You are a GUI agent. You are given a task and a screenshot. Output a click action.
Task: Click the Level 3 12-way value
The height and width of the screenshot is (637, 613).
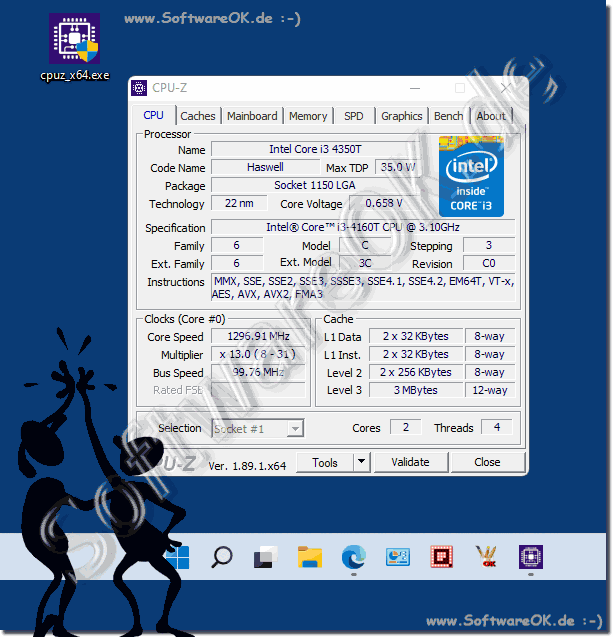click(x=490, y=390)
